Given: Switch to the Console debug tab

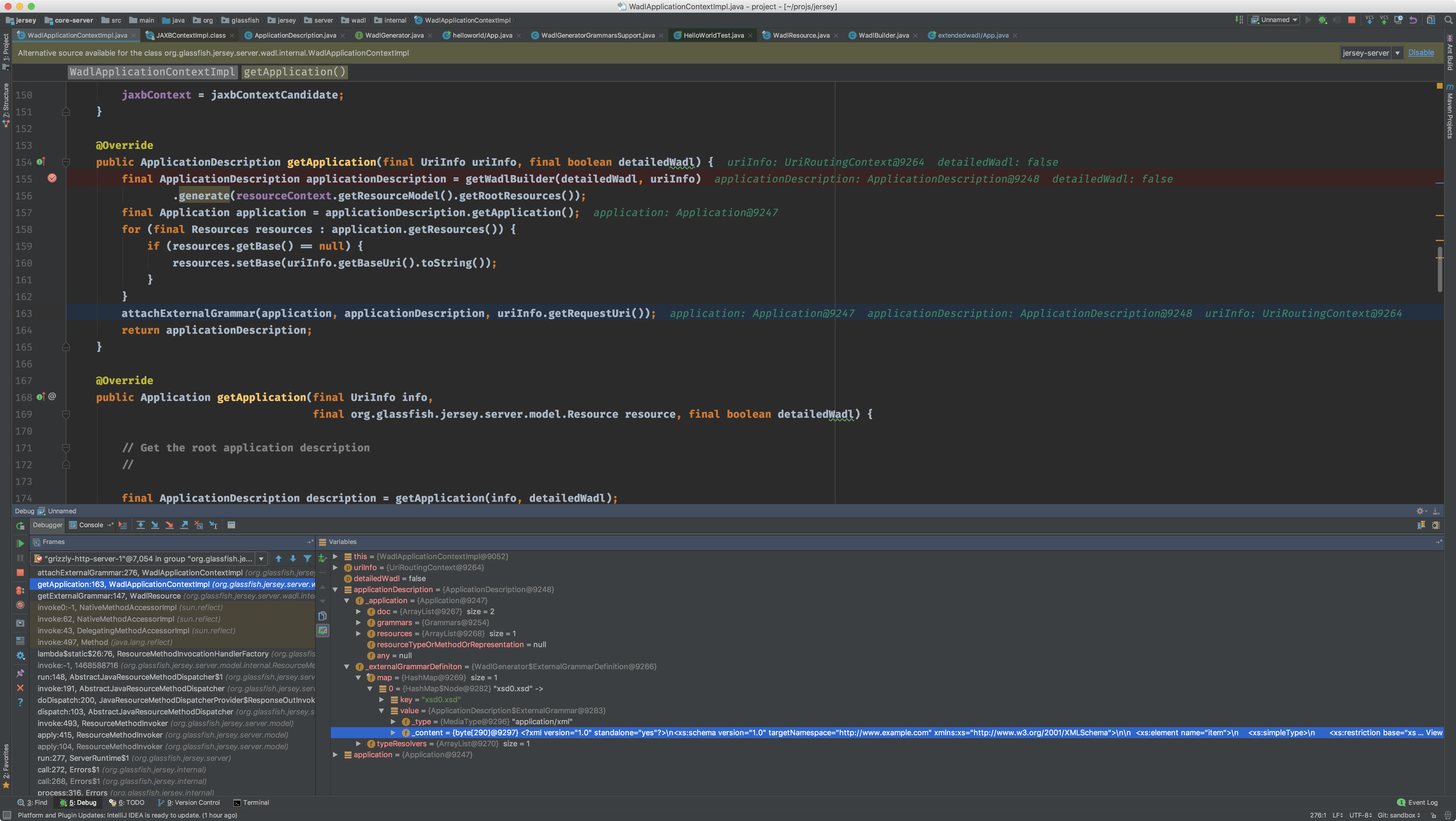Looking at the screenshot, I should (x=90, y=525).
